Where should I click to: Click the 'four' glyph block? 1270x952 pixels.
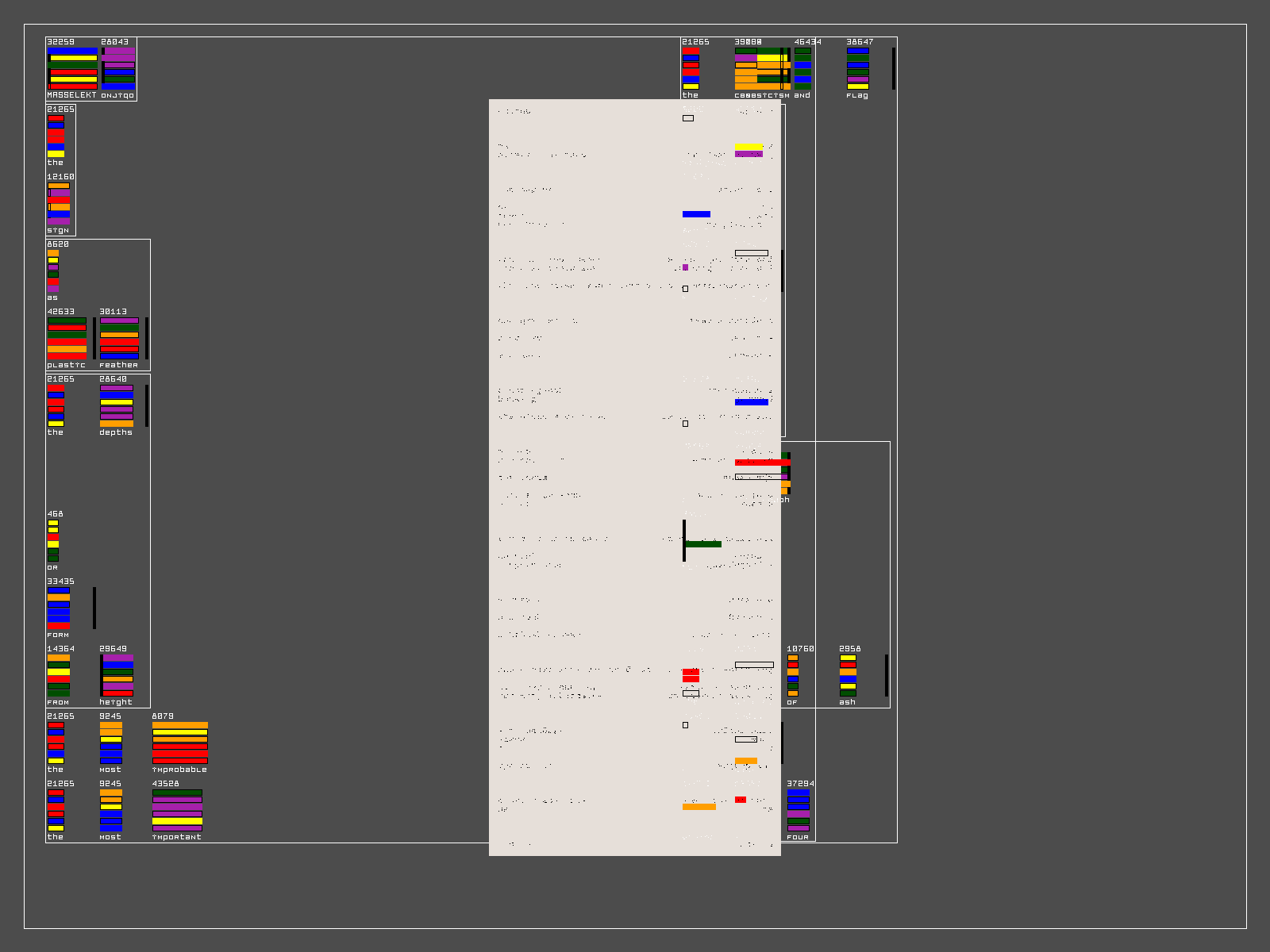coord(798,811)
